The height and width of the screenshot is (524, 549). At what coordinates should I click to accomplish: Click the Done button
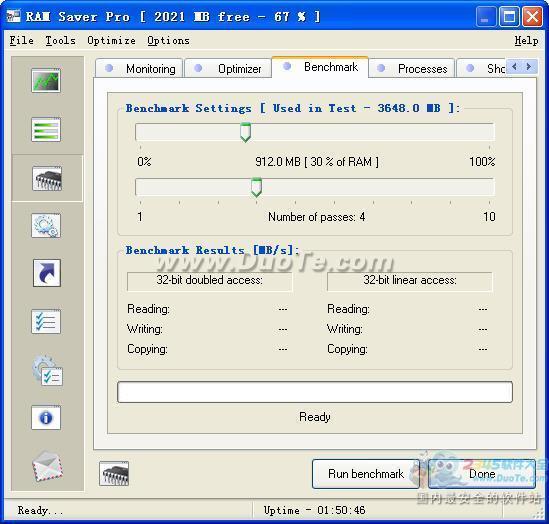(x=482, y=474)
